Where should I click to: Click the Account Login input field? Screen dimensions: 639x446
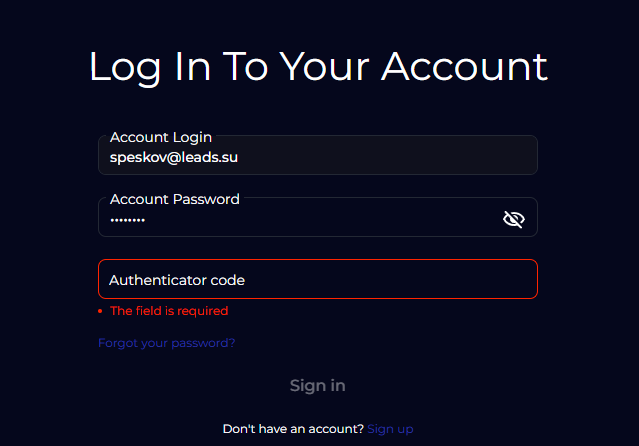pyautogui.click(x=318, y=157)
